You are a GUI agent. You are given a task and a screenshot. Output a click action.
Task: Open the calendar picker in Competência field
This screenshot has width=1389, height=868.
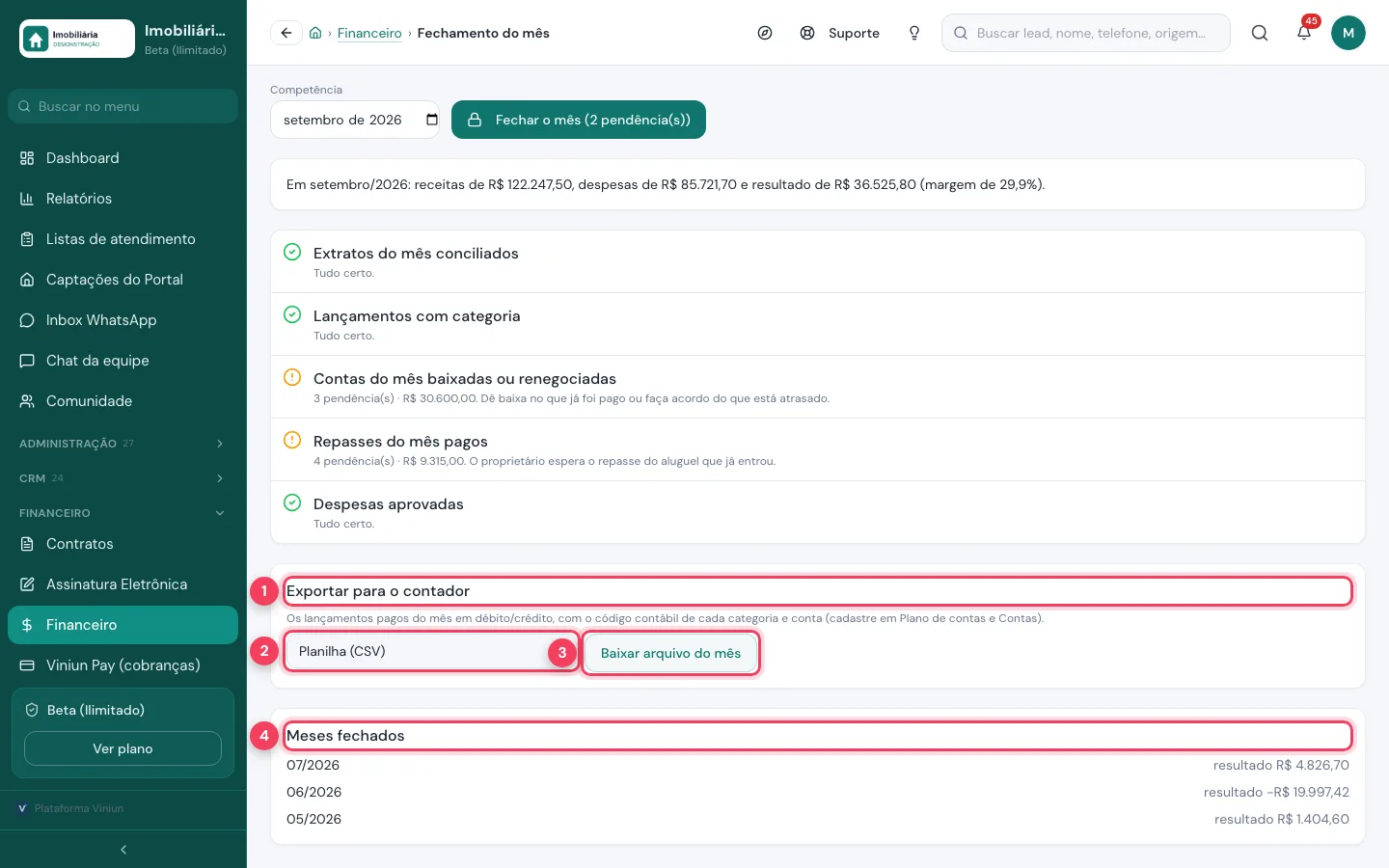point(432,120)
